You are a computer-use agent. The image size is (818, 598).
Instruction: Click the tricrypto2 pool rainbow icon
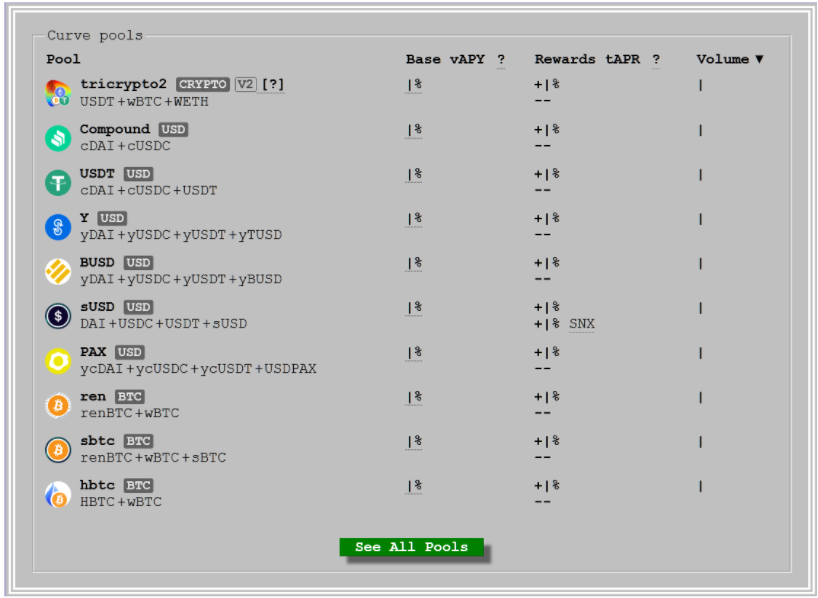point(58,93)
